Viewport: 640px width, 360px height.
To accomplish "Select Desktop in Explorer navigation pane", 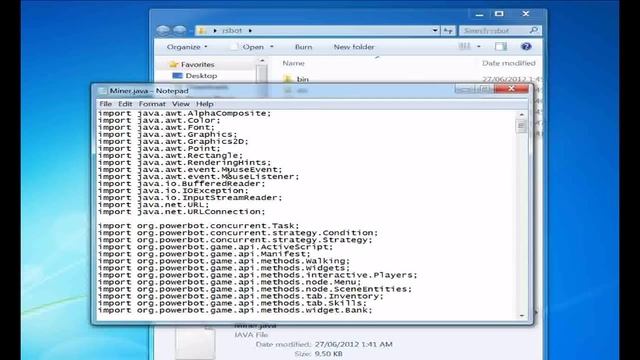I will pyautogui.click(x=201, y=76).
